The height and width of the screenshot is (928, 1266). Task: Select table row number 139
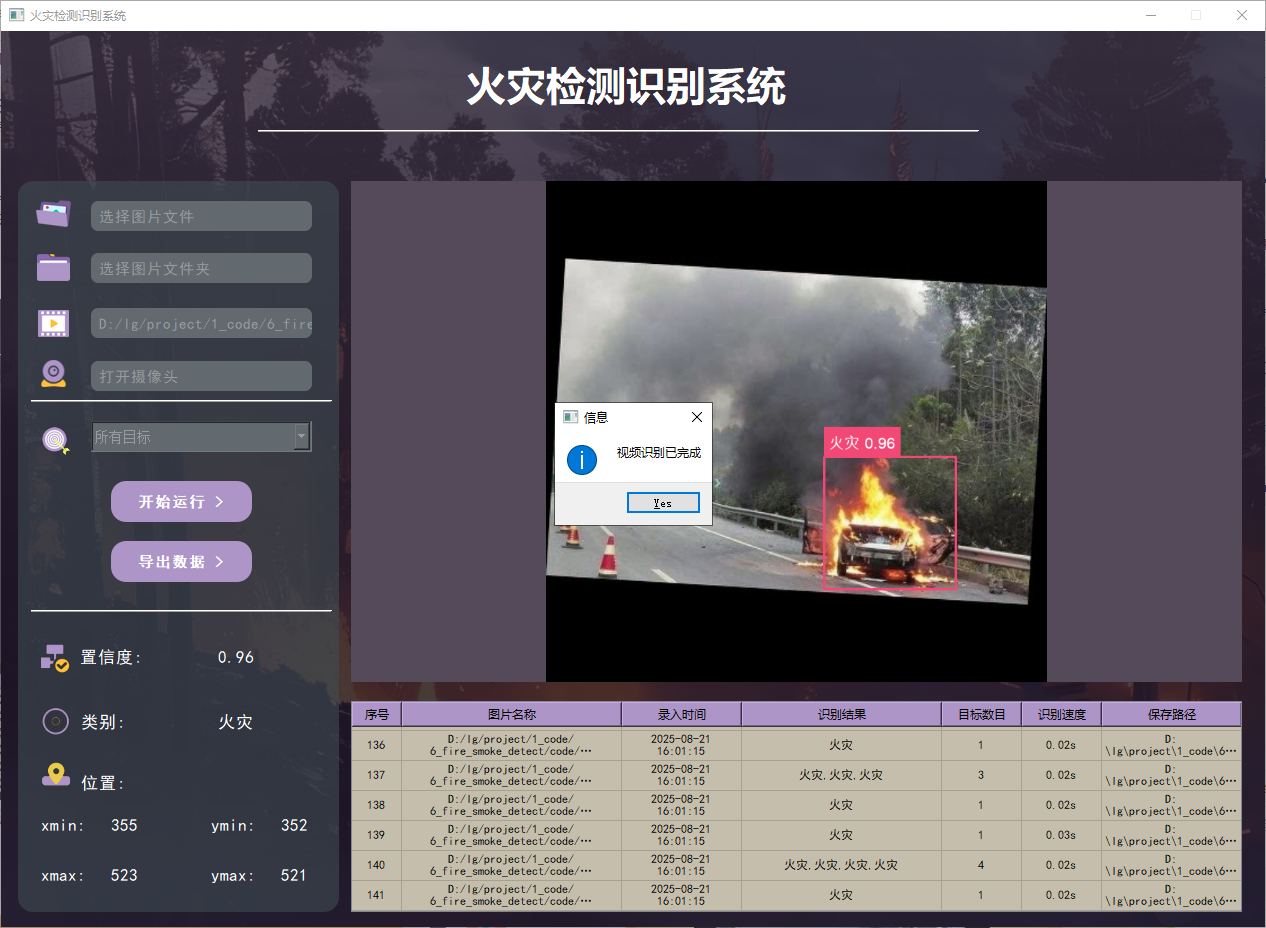(796, 835)
